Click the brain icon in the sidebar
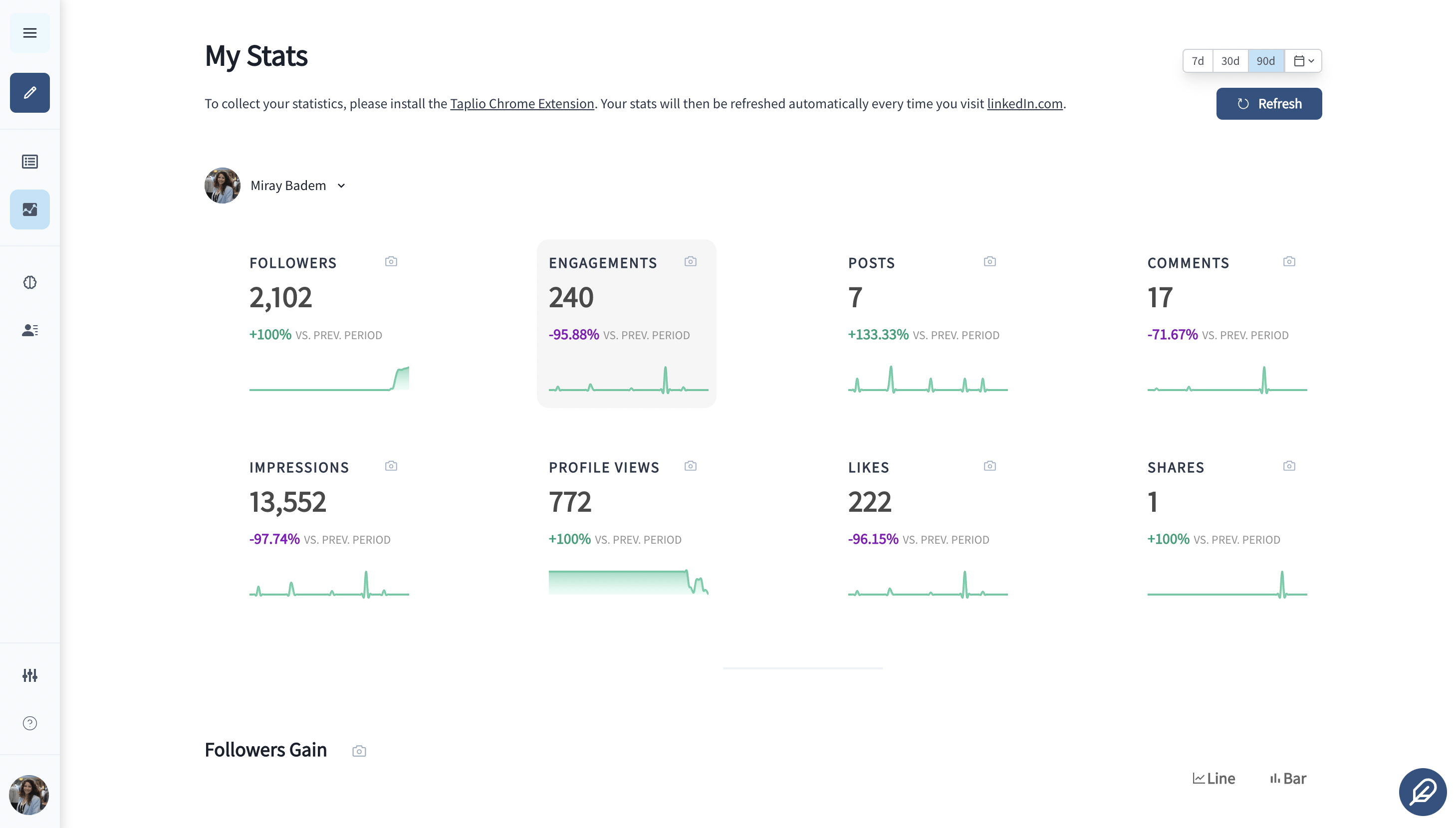The height and width of the screenshot is (828, 1456). [29, 283]
